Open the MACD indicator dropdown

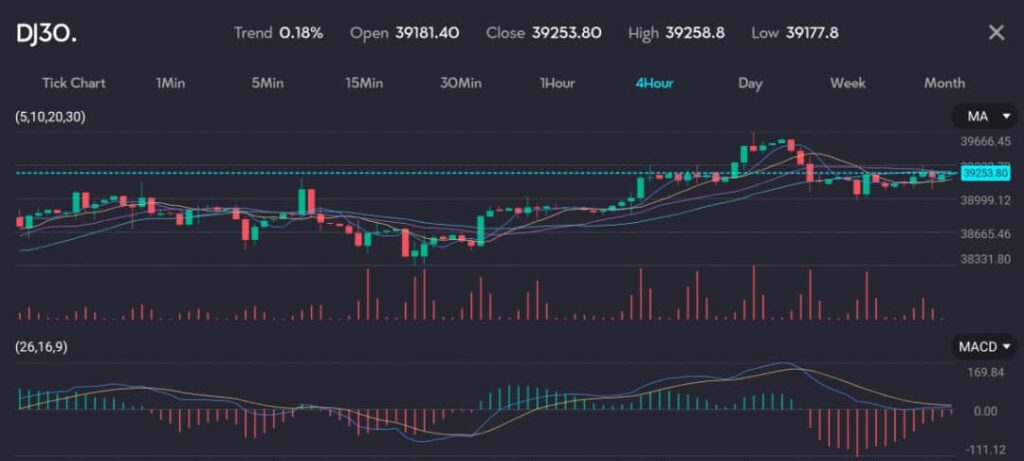click(983, 347)
